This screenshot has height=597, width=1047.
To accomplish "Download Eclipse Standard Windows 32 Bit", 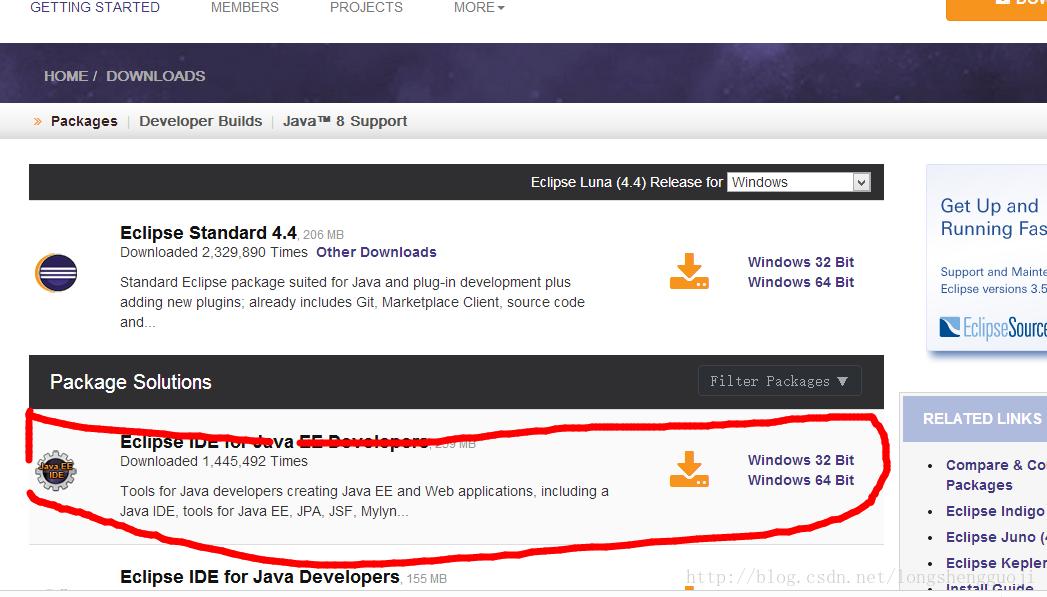I will (x=801, y=262).
